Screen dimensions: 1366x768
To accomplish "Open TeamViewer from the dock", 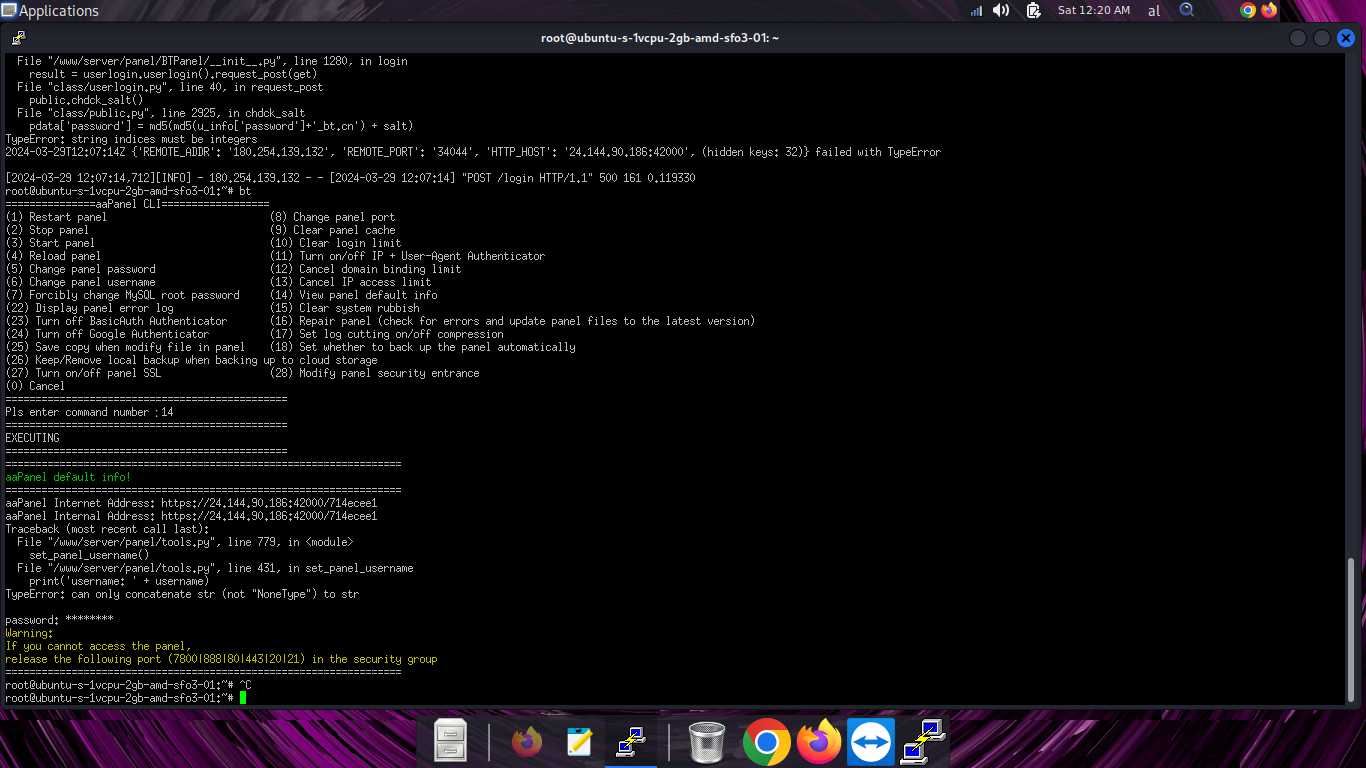I will [x=871, y=742].
